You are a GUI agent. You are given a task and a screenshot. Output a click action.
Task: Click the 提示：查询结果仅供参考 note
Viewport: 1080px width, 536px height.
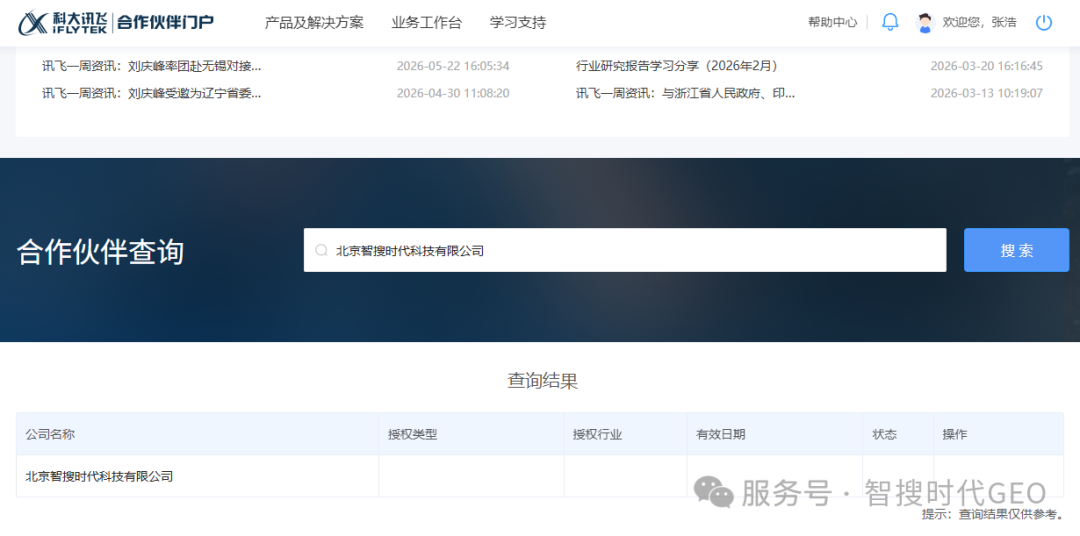993,514
